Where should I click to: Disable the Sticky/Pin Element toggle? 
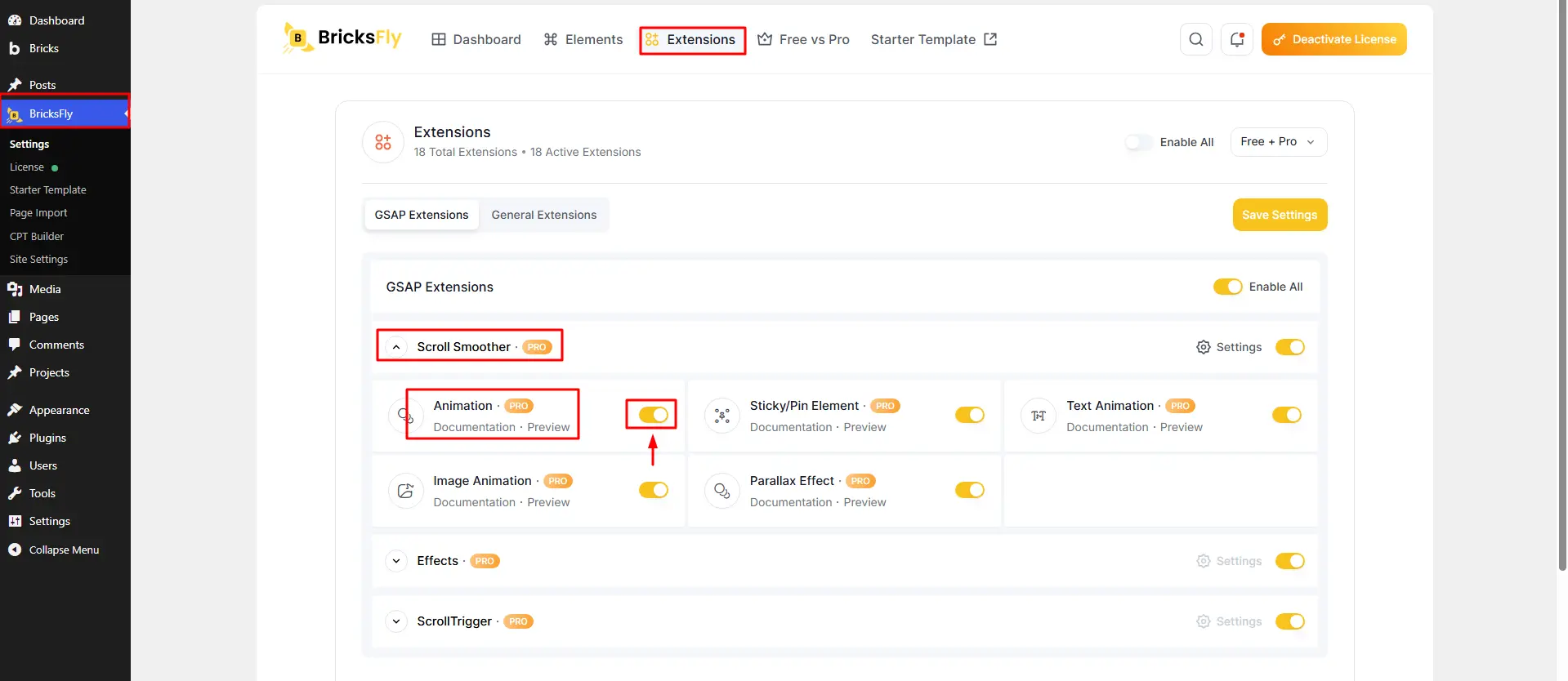point(970,415)
